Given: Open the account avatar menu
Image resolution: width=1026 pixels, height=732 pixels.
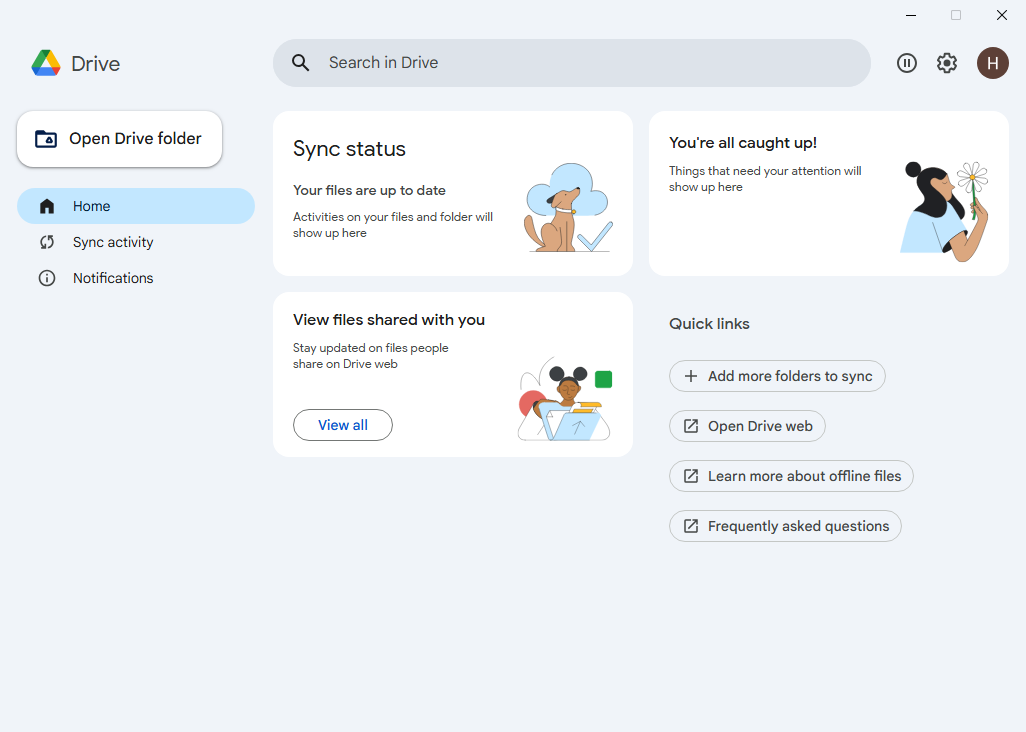Looking at the screenshot, I should [x=993, y=63].
